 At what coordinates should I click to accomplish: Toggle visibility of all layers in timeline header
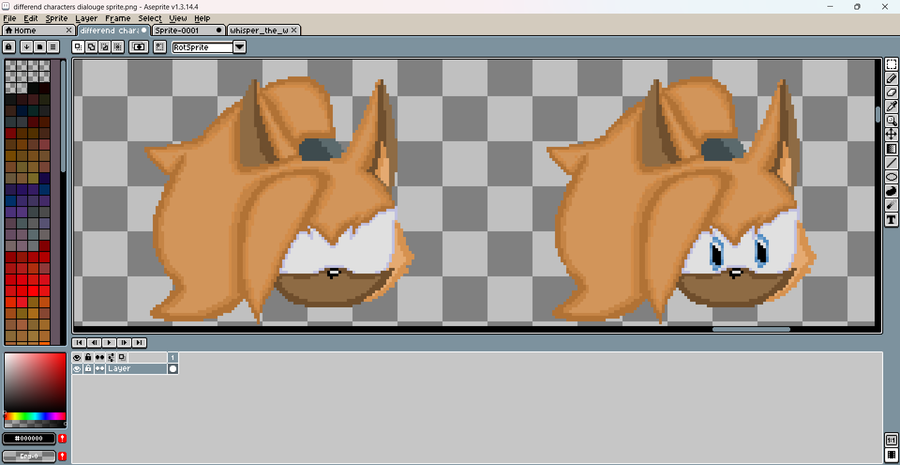(x=77, y=357)
